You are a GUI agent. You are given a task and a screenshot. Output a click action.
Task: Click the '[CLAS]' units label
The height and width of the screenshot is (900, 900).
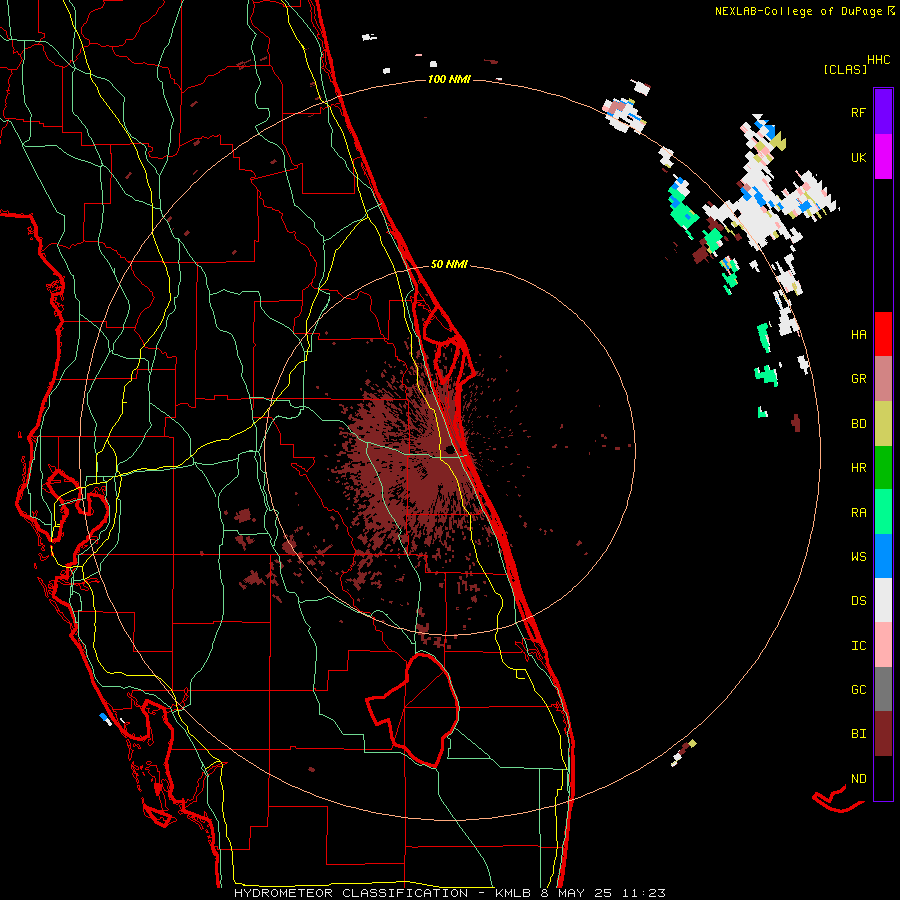click(x=845, y=70)
